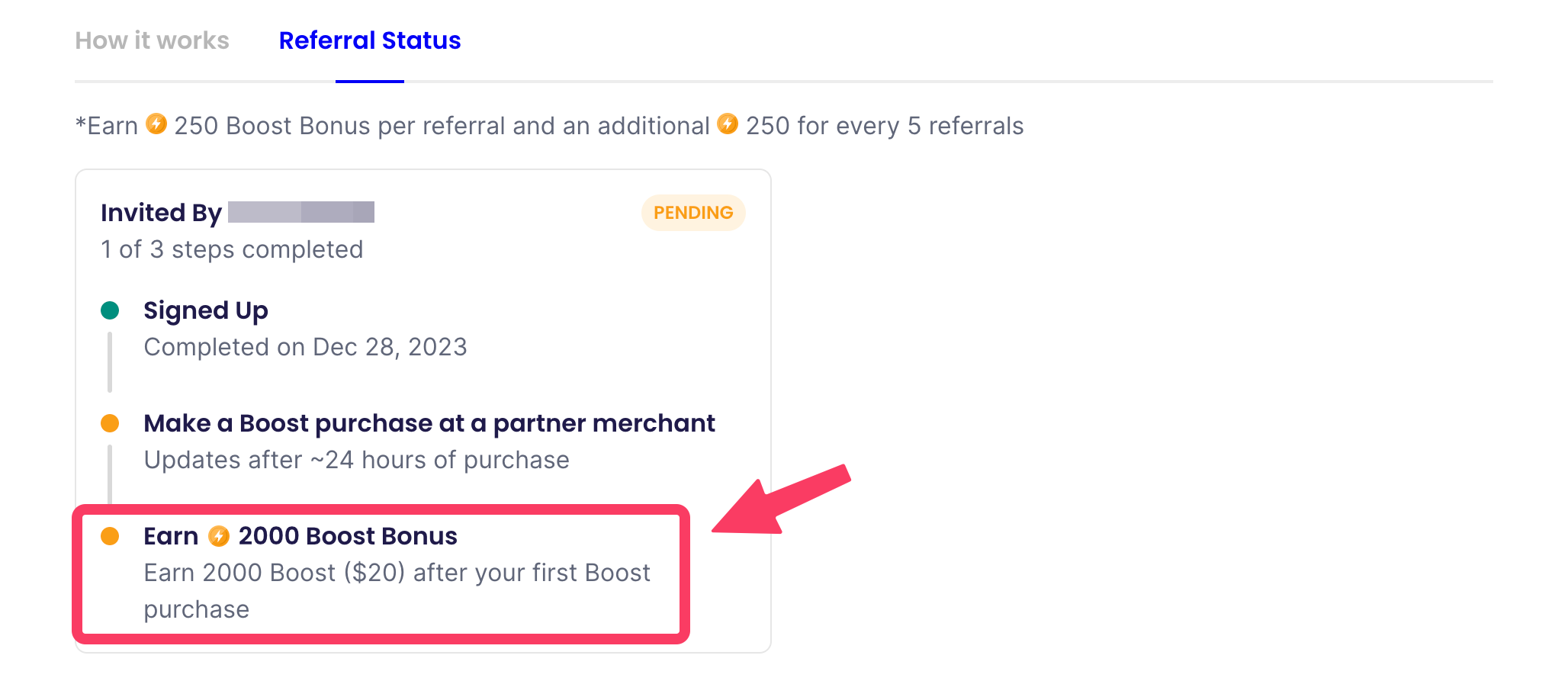Click the Boost coin icon beside 2000 Boost Bonus

coord(219,536)
